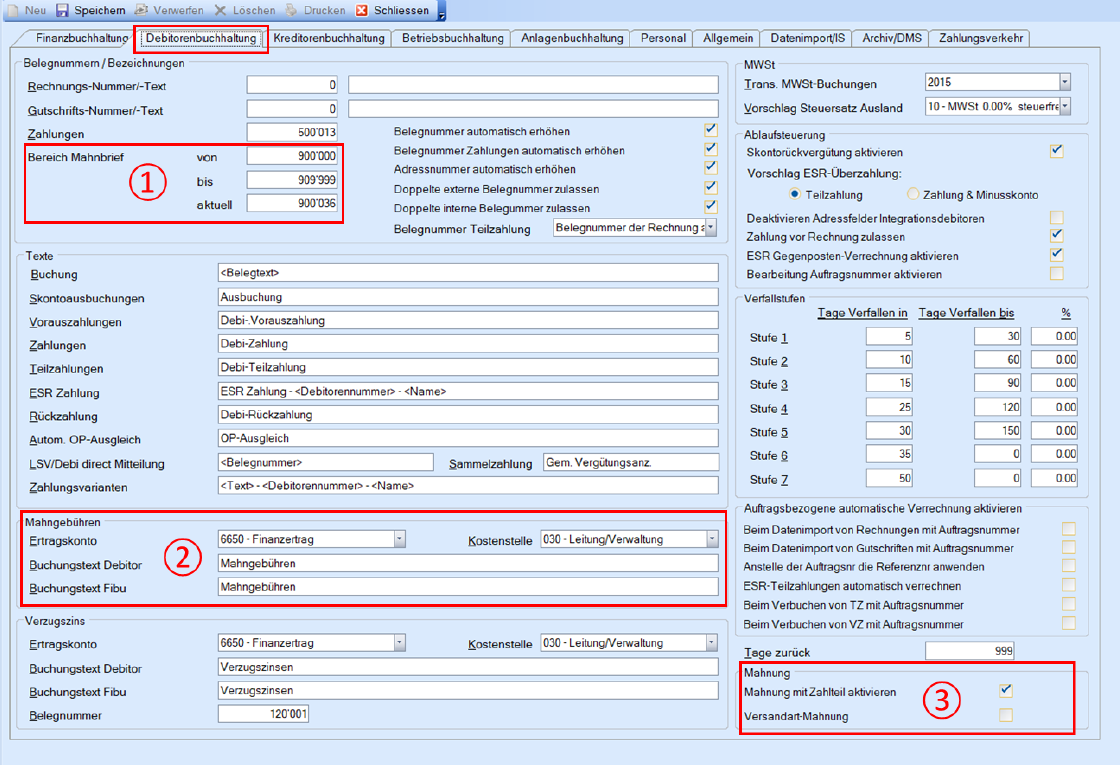Untick Mahnung mit Zahlteil aktivieren
Viewport: 1120px width, 765px height.
click(1006, 690)
